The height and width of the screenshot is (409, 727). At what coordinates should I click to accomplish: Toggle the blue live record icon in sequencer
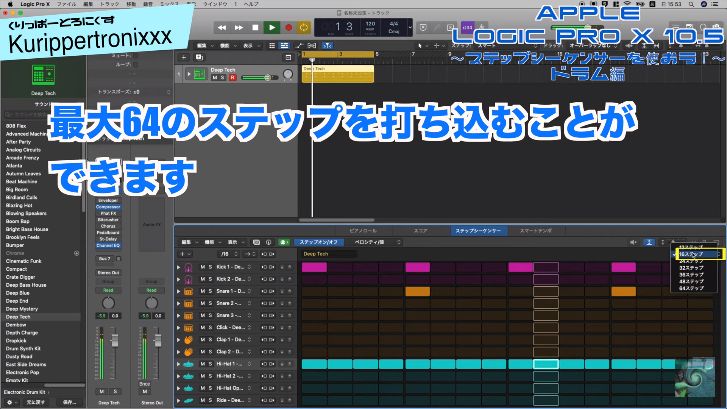point(649,243)
